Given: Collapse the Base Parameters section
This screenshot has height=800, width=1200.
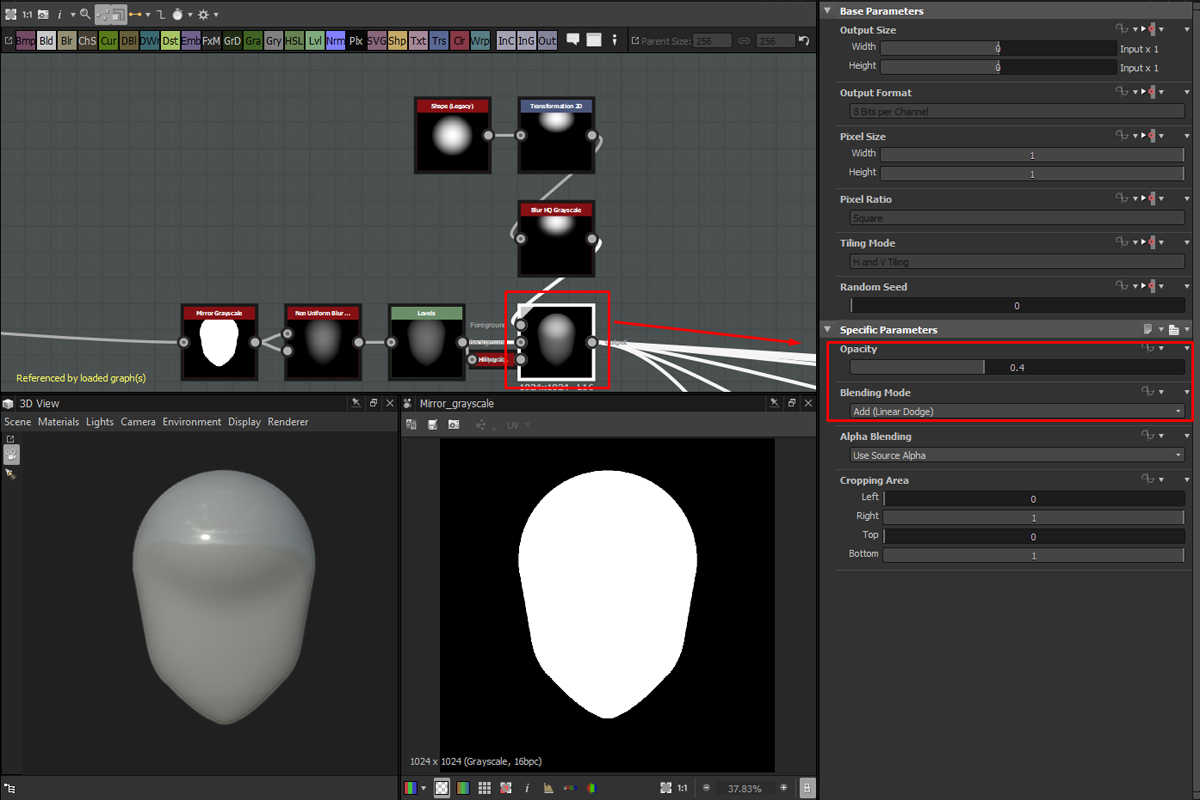Looking at the screenshot, I should coord(828,11).
